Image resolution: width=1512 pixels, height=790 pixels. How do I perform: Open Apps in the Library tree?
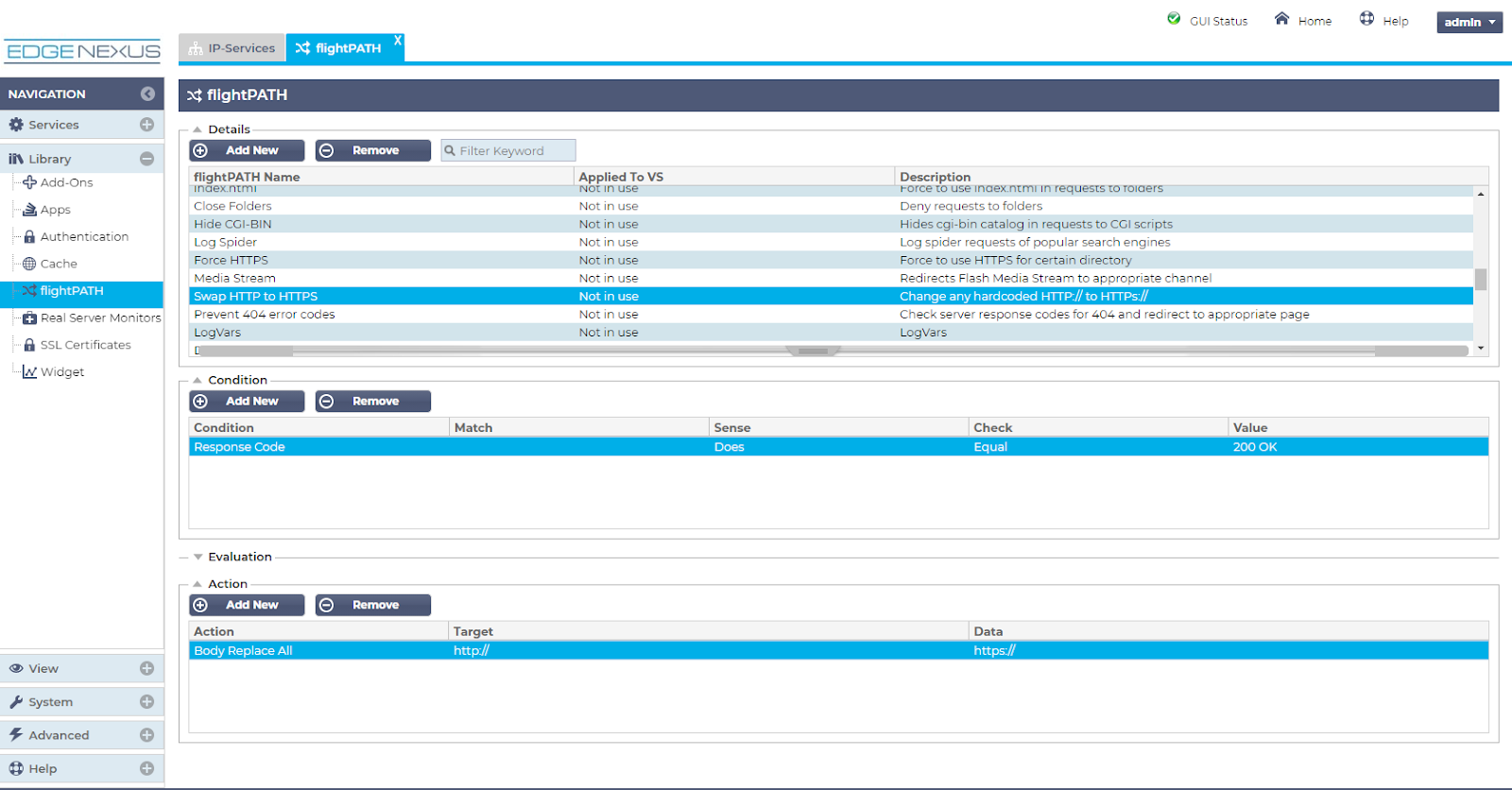(55, 210)
